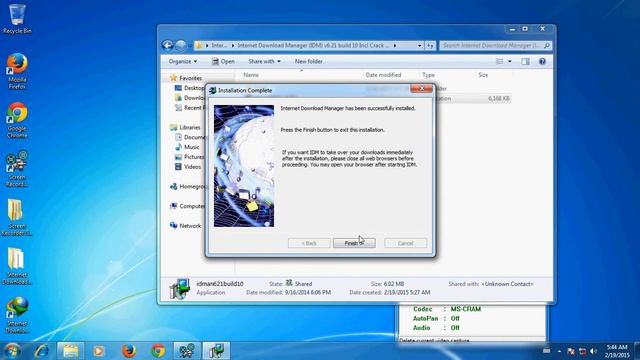Click the disabled Back button in installer
The width and height of the screenshot is (640, 360).
point(309,243)
